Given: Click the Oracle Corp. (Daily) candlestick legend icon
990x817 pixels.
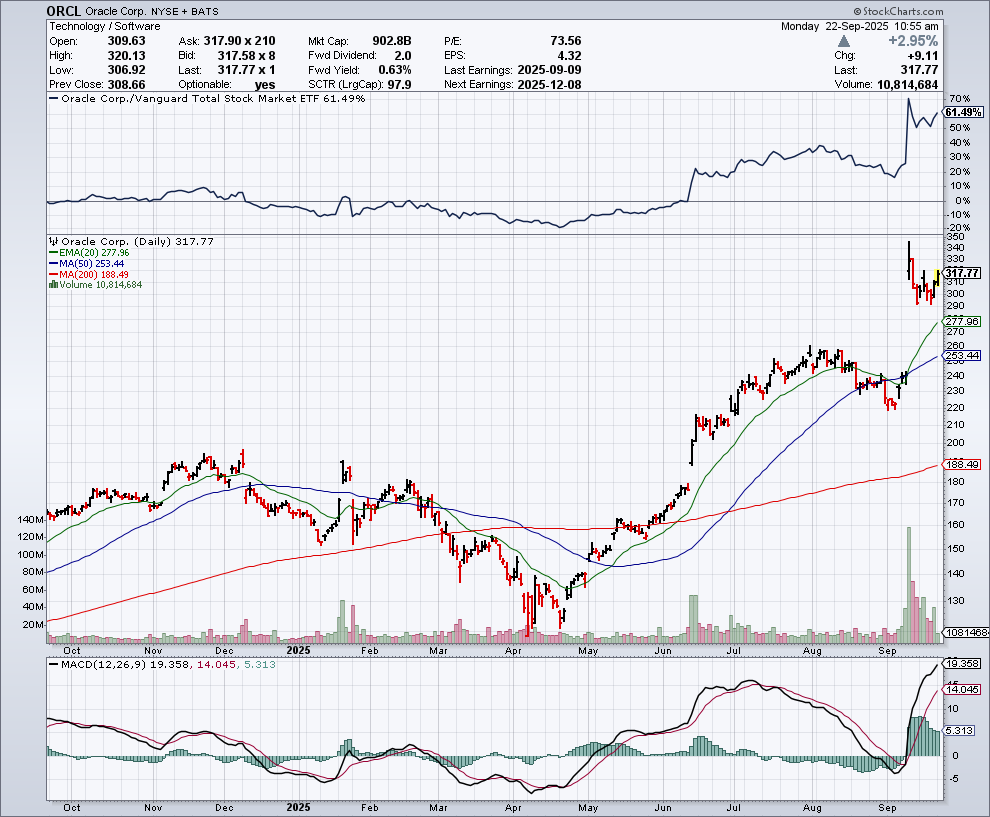Looking at the screenshot, I should 52,242.
